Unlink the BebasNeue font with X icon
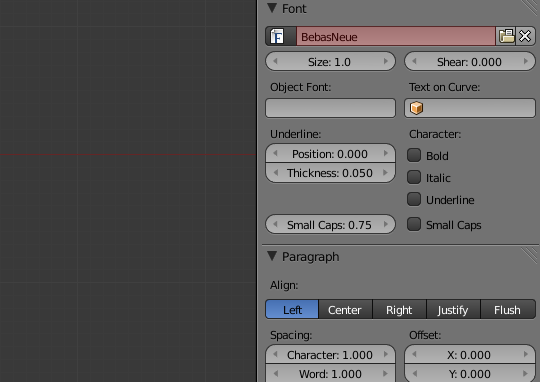This screenshot has height=382, width=540. coord(525,36)
